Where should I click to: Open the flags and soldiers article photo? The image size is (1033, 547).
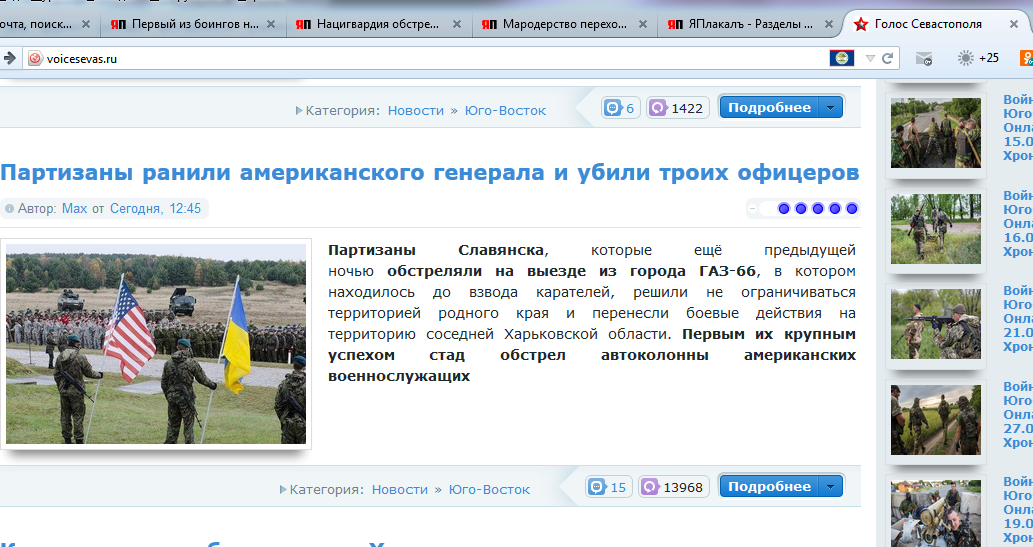(x=156, y=344)
